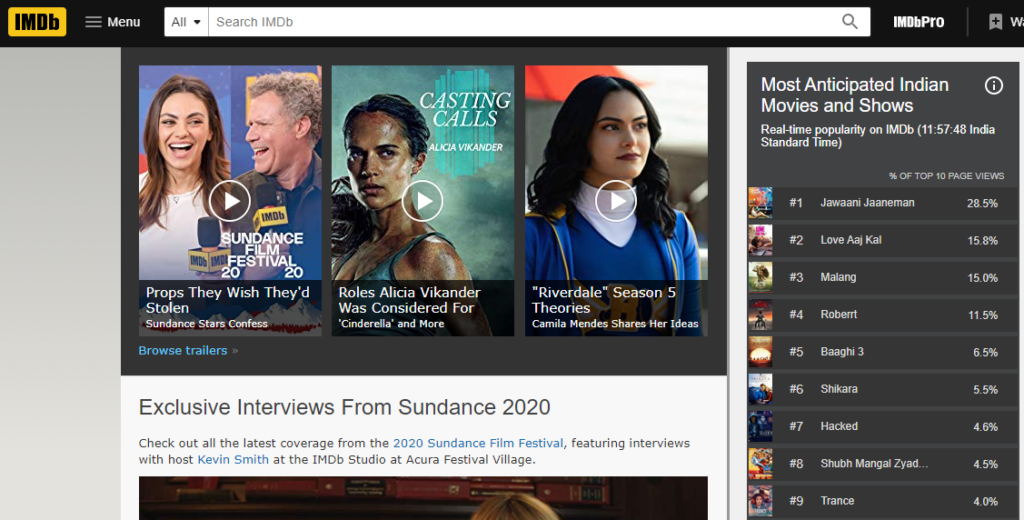The image size is (1024, 520).
Task: Select Malang from the popularity list
Action: coord(838,277)
